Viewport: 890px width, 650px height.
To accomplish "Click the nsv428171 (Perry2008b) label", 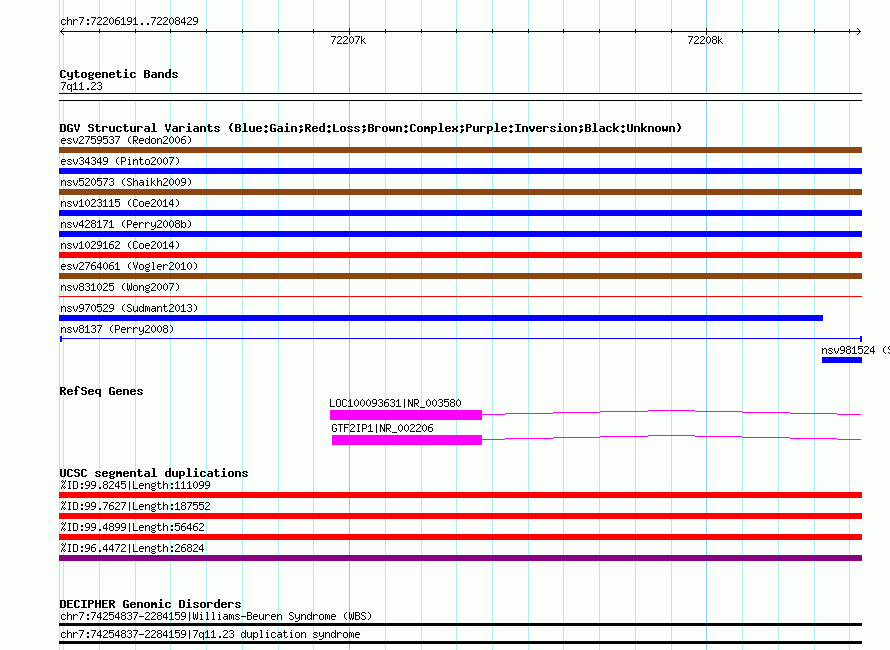I will pyautogui.click(x=126, y=224).
